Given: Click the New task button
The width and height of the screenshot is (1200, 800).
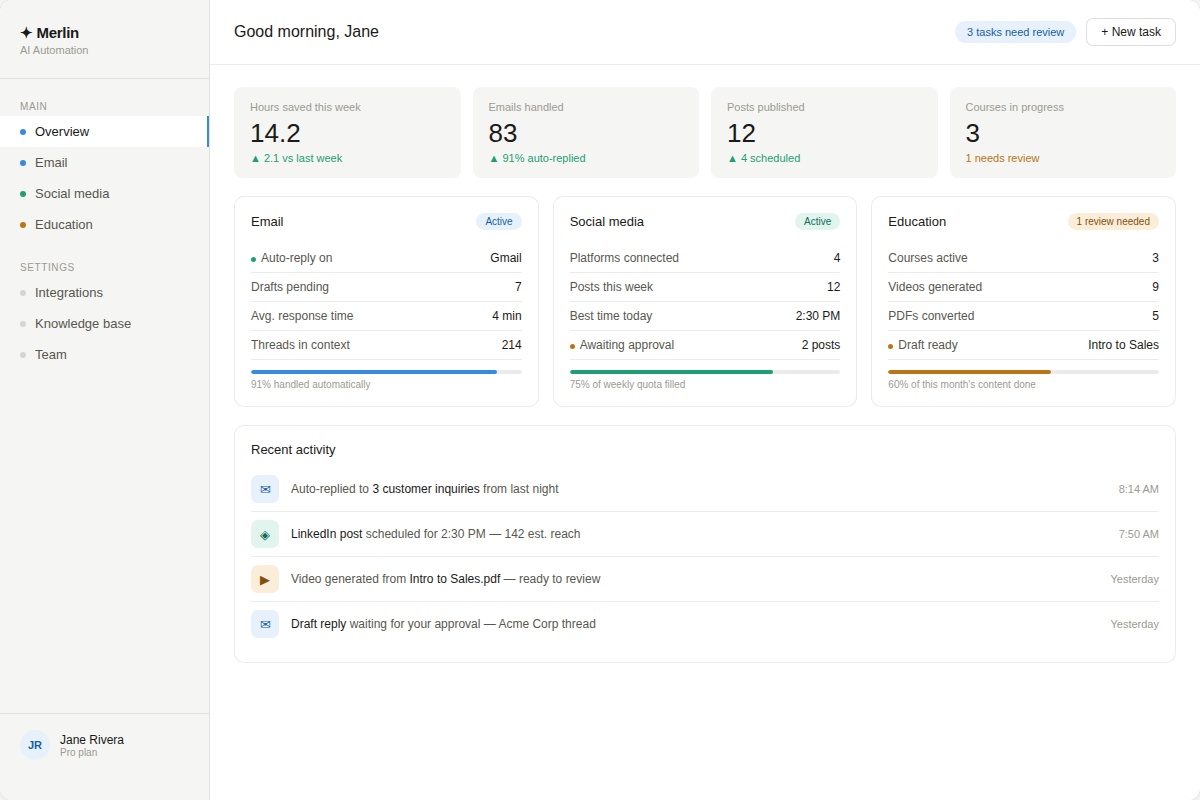Looking at the screenshot, I should [x=1130, y=31].
